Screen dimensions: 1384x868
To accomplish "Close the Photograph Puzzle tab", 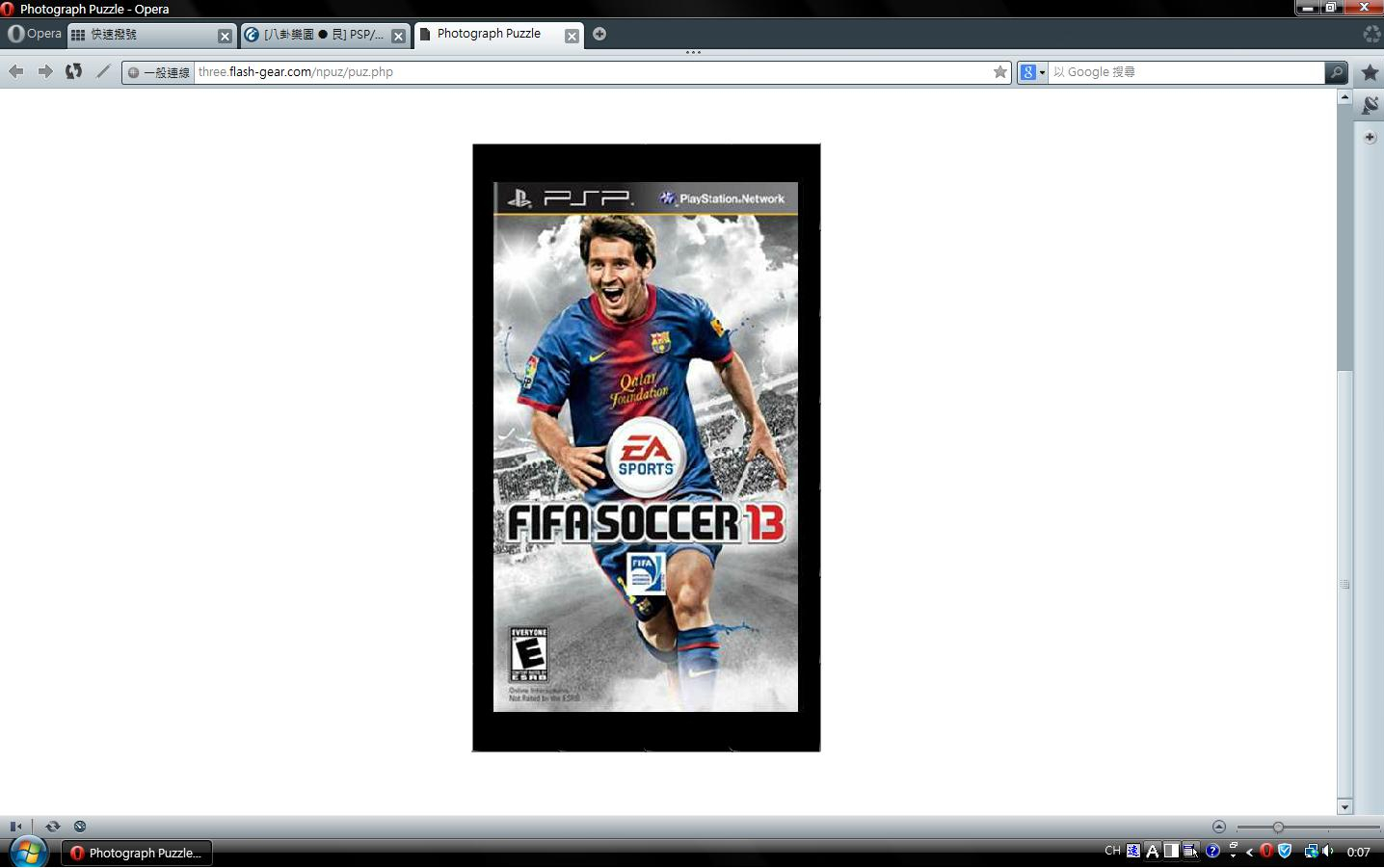I will tap(572, 36).
